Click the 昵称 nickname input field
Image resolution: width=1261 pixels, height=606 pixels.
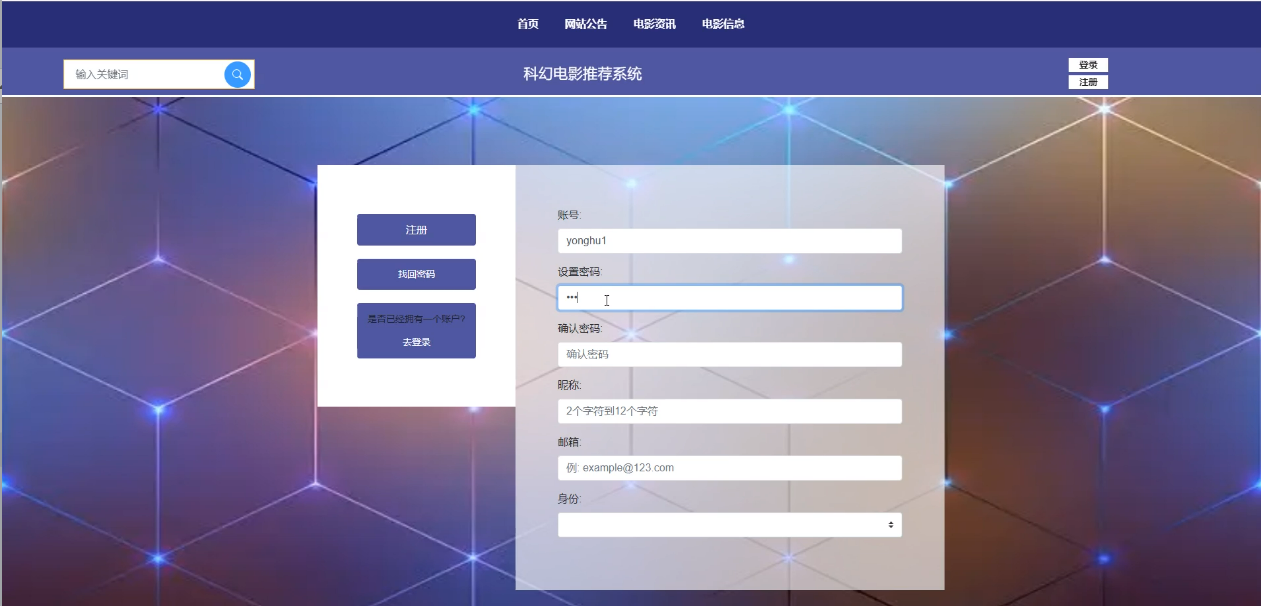click(730, 411)
